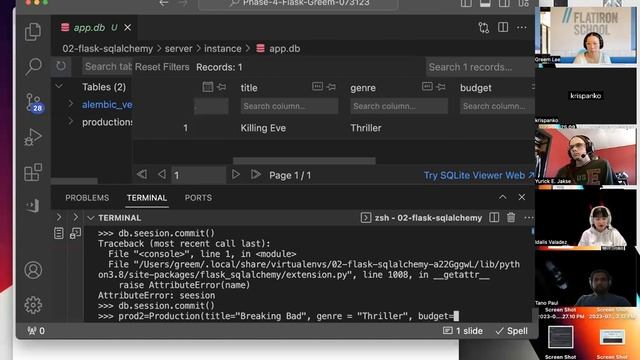Click the status bar ports indicator
Viewport: 640px width, 360px height.
[x=36, y=331]
